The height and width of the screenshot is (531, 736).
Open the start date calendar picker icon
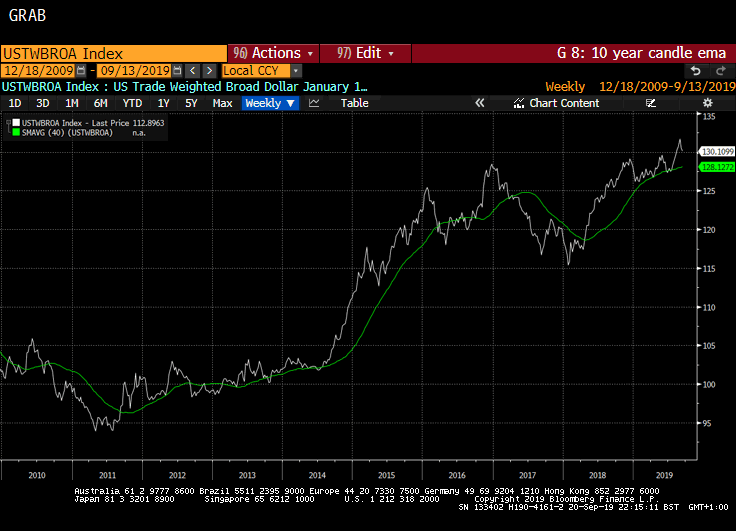pyautogui.click(x=81, y=71)
